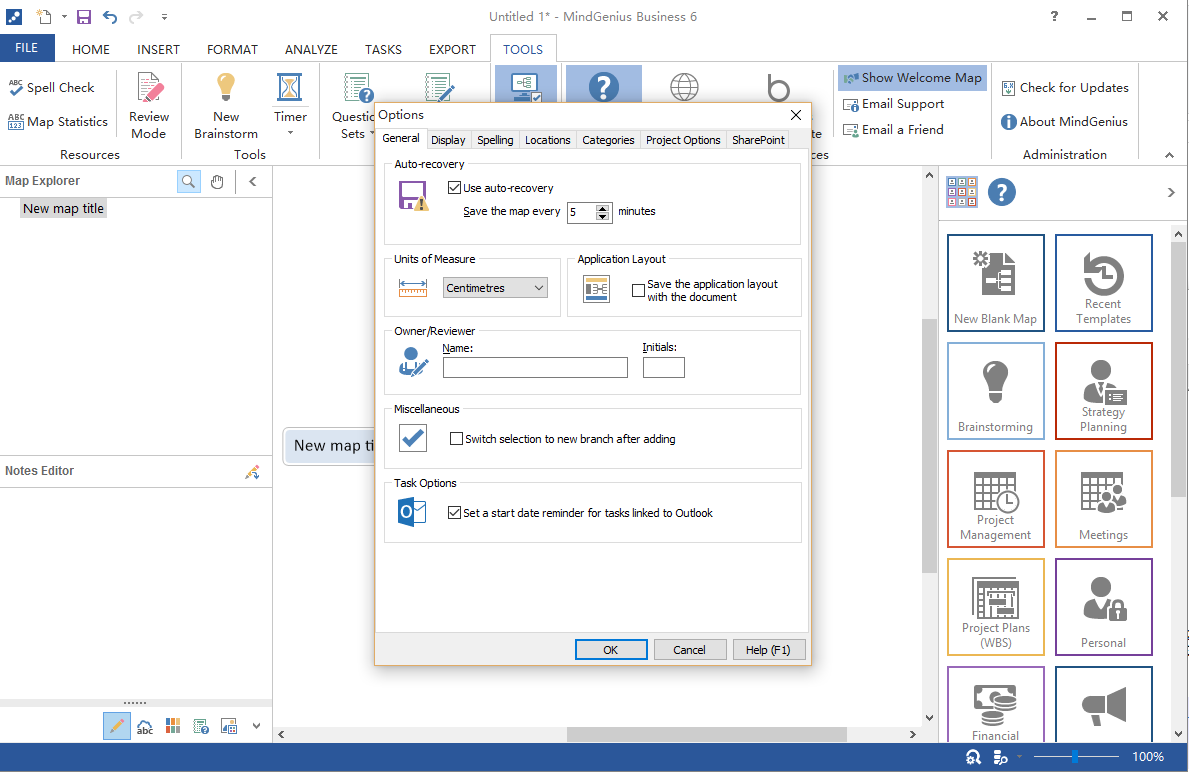This screenshot has height=772, width=1189.
Task: Expand the Timer dropdown arrow
Action: [x=290, y=132]
